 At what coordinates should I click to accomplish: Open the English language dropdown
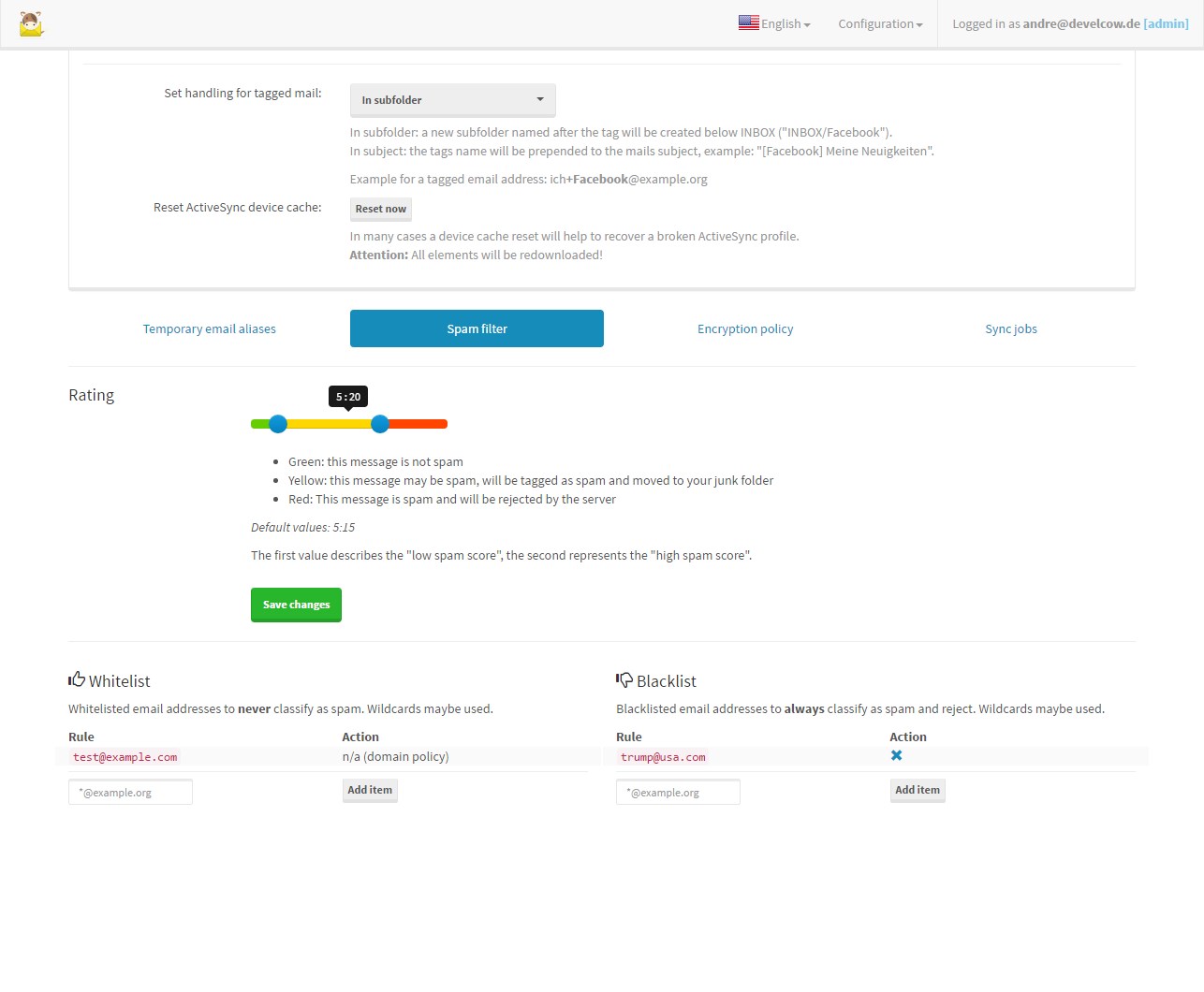(779, 24)
